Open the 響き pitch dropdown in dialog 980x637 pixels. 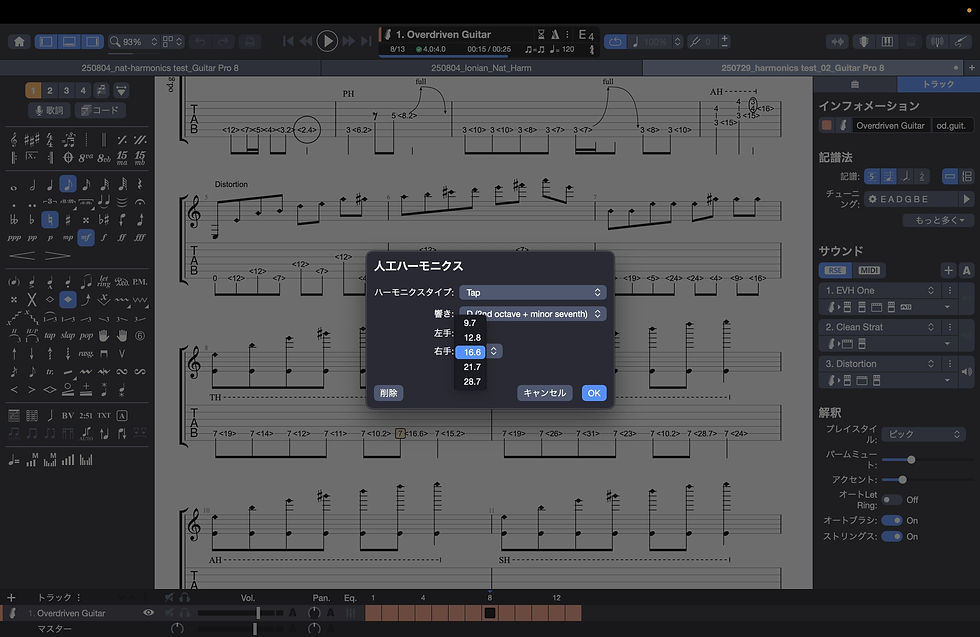tap(532, 314)
